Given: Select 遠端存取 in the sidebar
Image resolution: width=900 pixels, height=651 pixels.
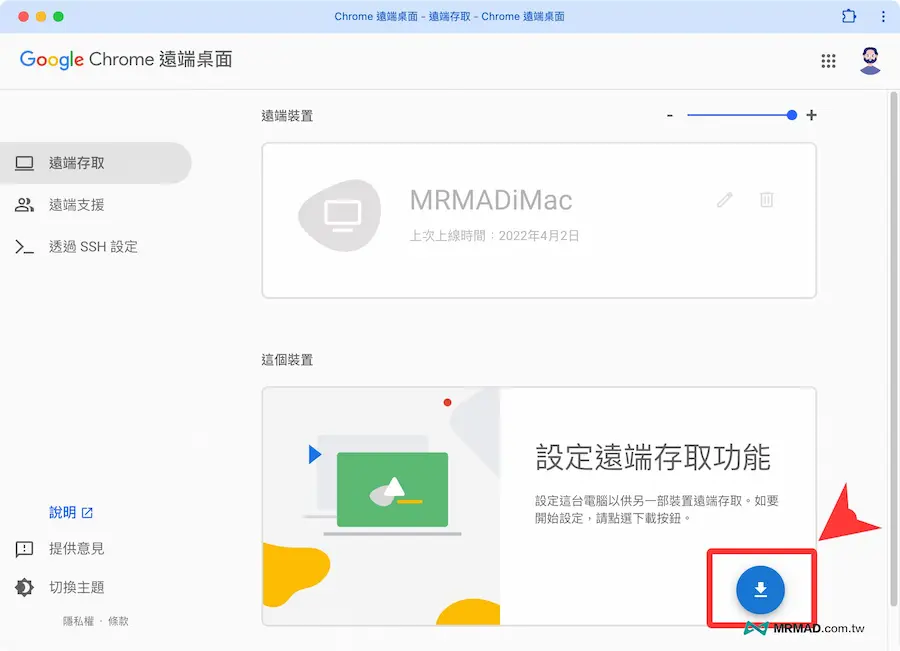Looking at the screenshot, I should pos(95,163).
